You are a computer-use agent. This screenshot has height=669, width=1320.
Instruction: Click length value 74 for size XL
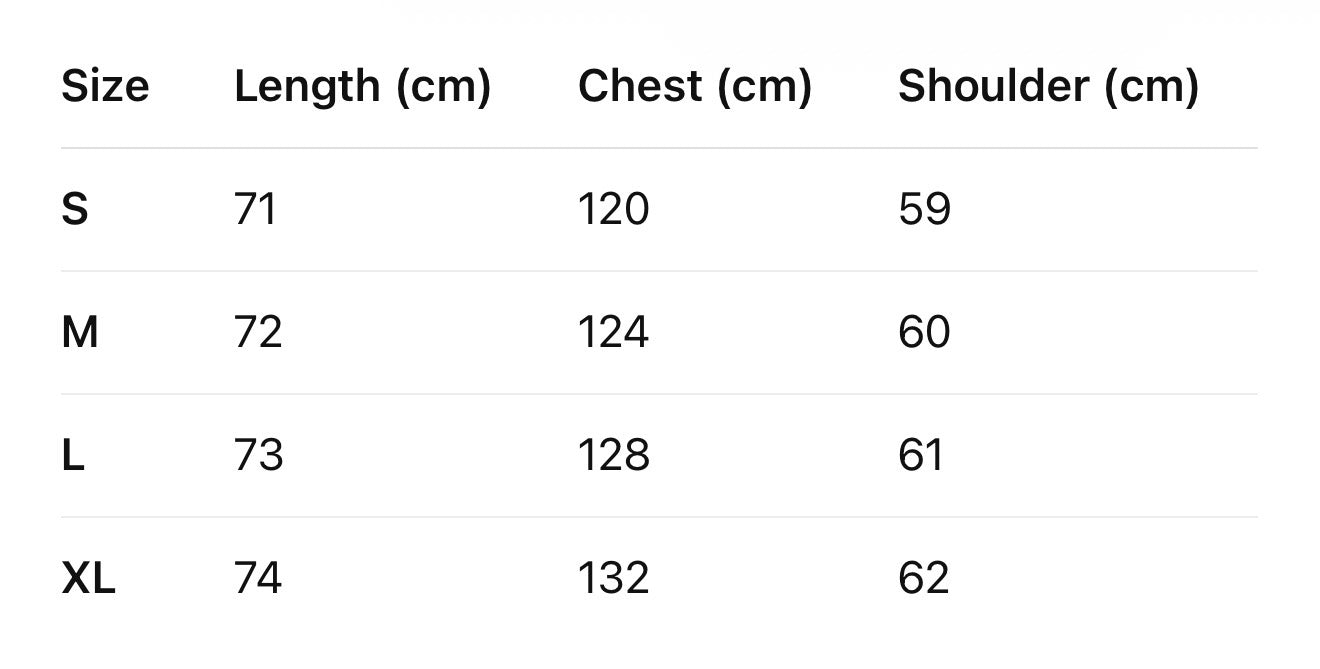pyautogui.click(x=258, y=579)
